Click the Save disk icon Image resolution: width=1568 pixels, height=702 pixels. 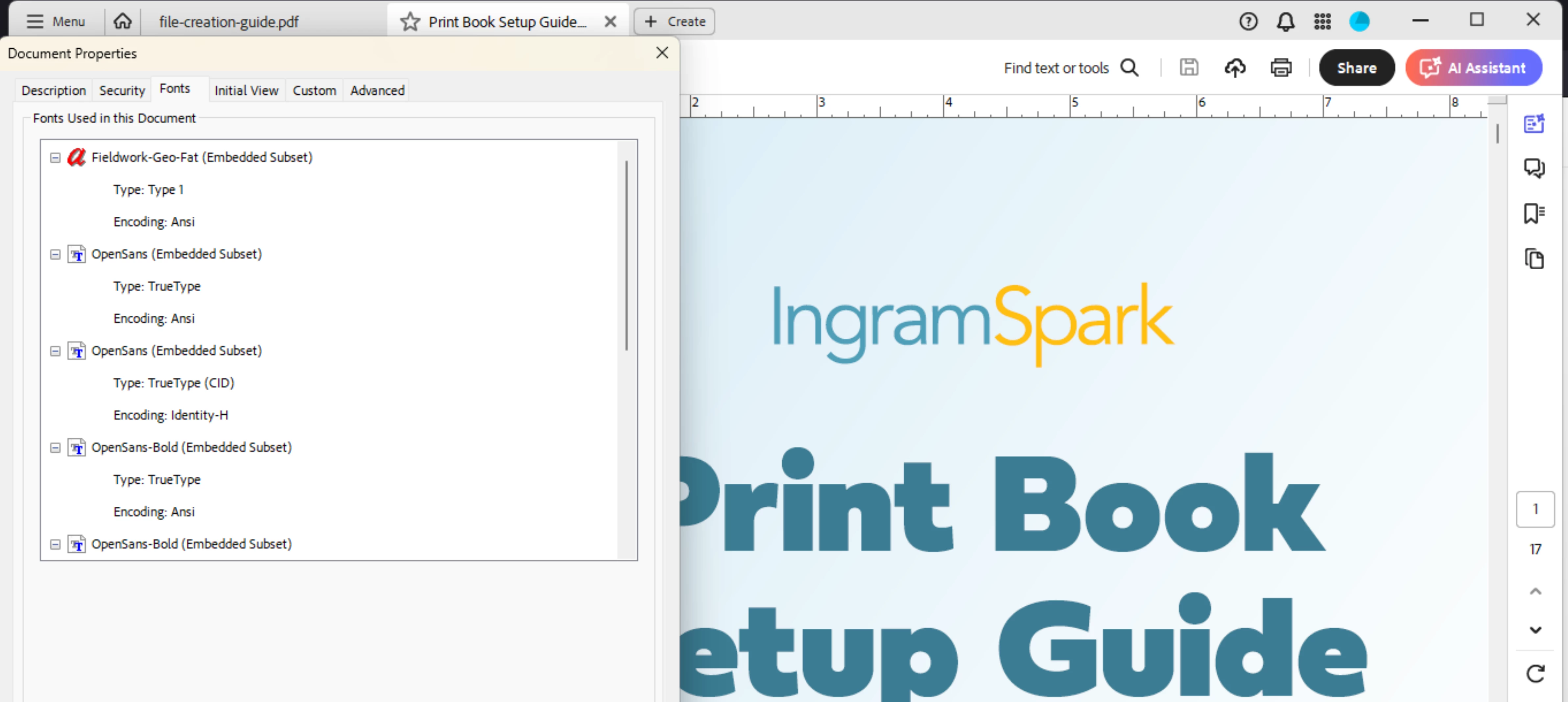pyautogui.click(x=1188, y=68)
